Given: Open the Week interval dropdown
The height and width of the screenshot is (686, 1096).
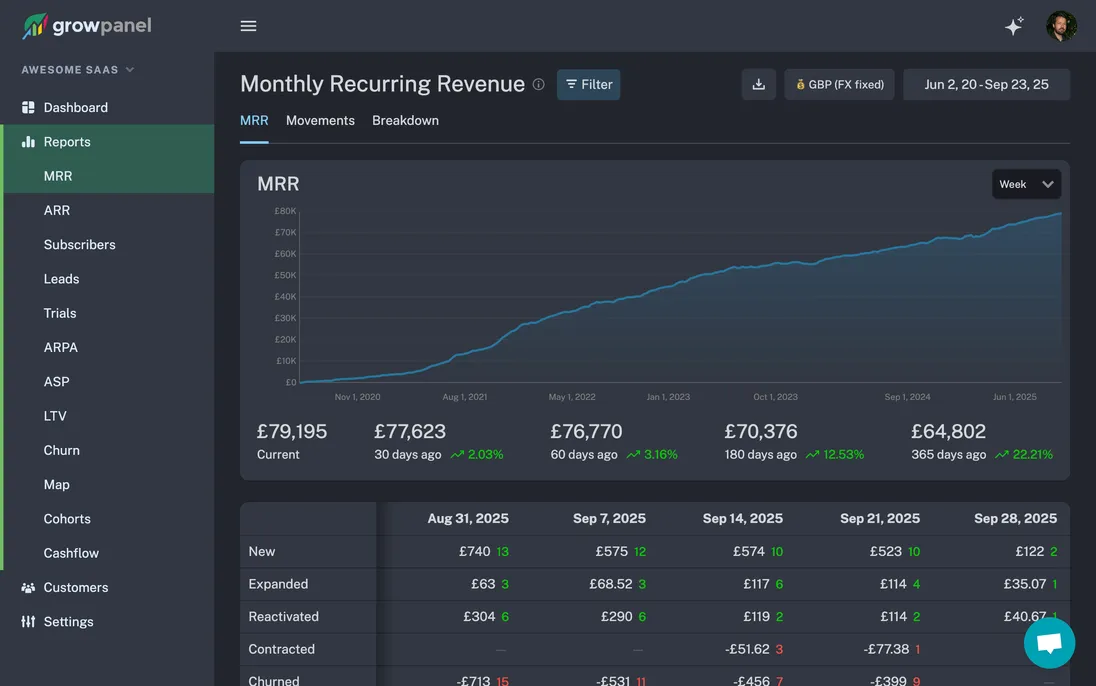Looking at the screenshot, I should pos(1026,184).
